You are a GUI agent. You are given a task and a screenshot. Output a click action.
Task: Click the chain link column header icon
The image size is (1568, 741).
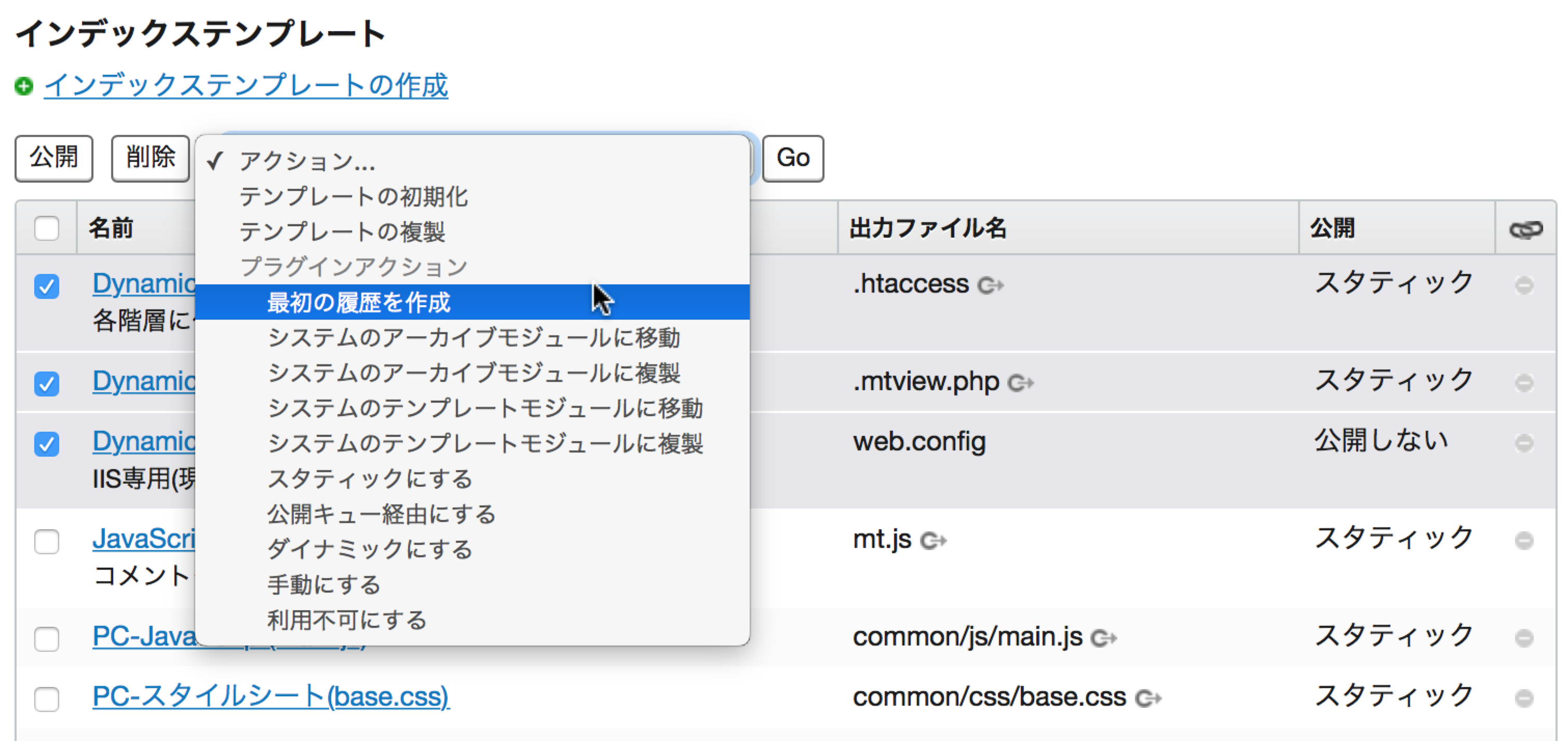pyautogui.click(x=1526, y=230)
